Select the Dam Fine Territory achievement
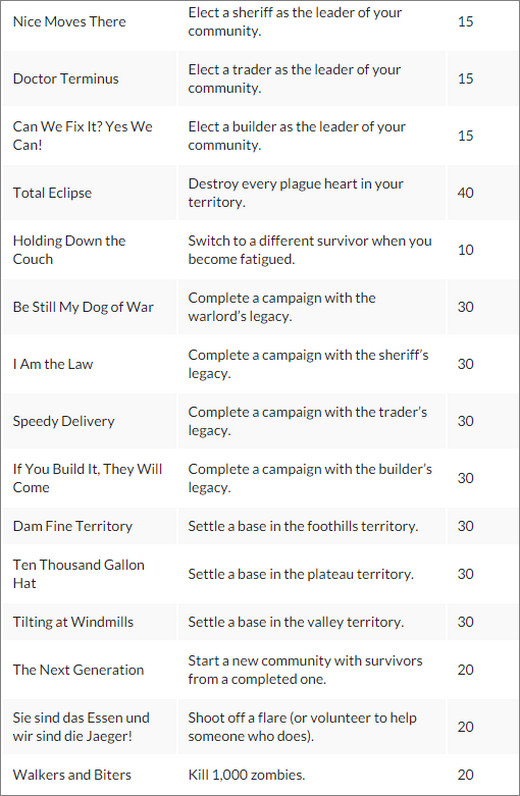 [73, 526]
